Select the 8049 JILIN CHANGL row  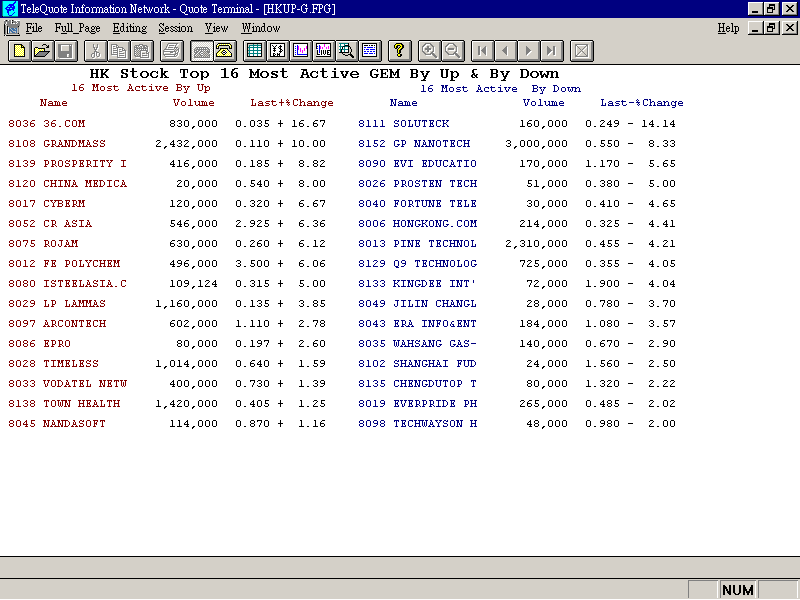pos(517,304)
